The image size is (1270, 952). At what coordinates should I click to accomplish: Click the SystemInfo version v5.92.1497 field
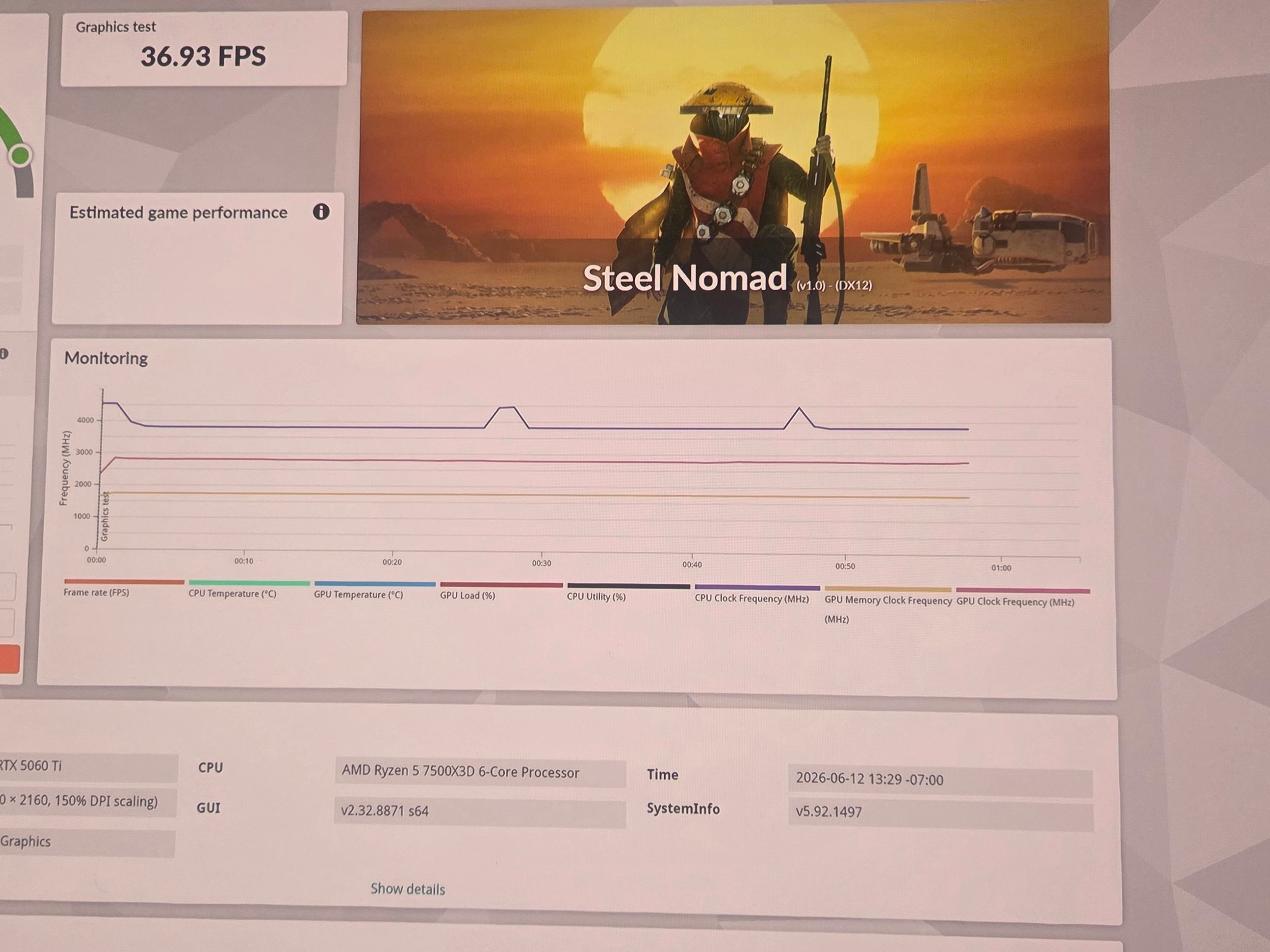coord(941,813)
